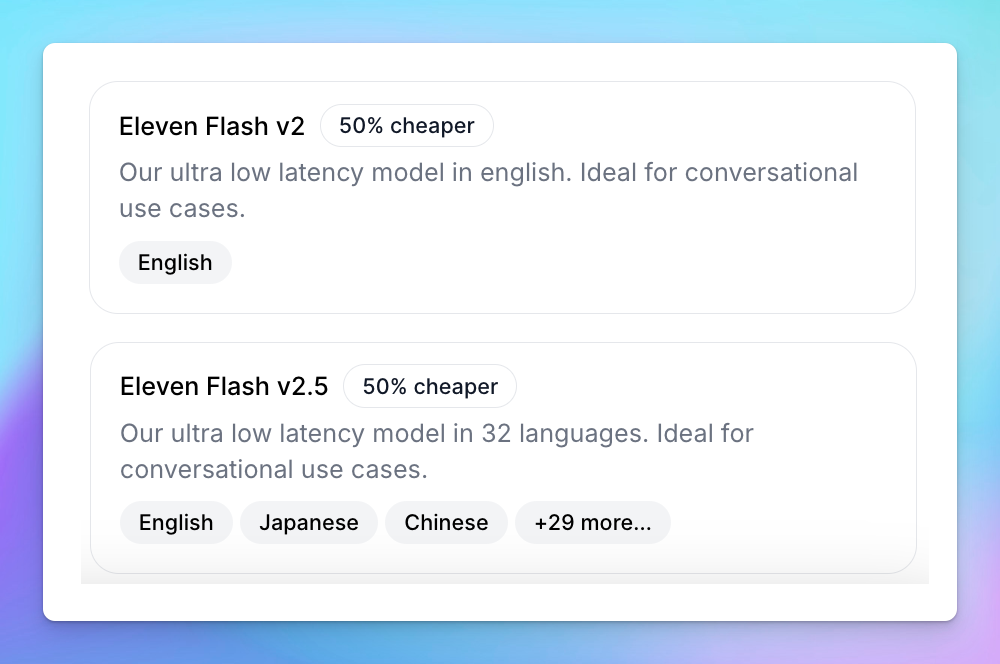Select the Chinese language tag
Viewport: 1000px width, 664px height.
(x=446, y=523)
